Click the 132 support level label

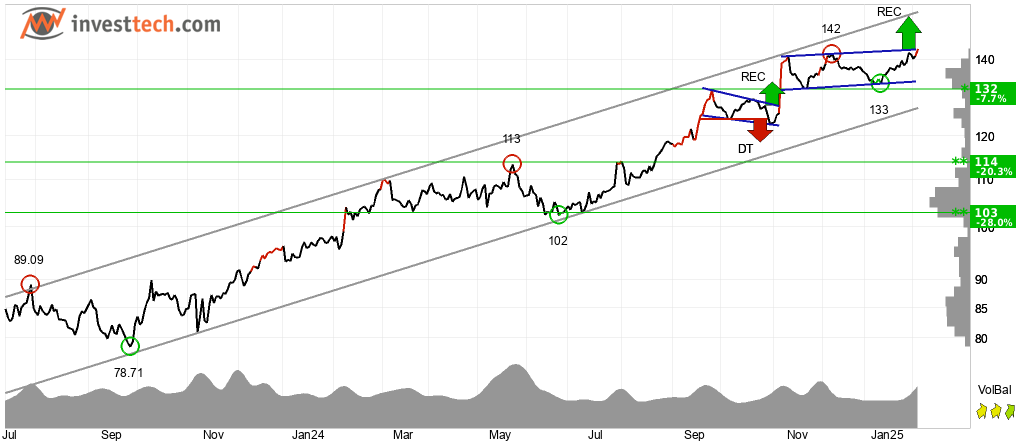tap(991, 94)
